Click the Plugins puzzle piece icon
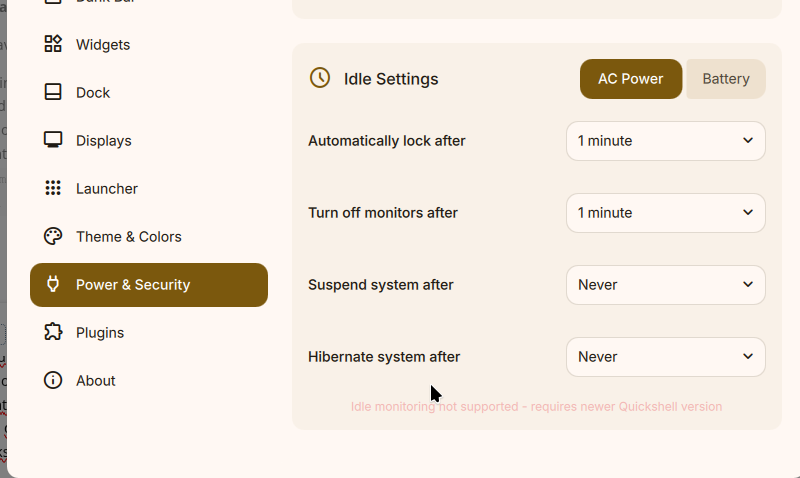 coord(53,332)
